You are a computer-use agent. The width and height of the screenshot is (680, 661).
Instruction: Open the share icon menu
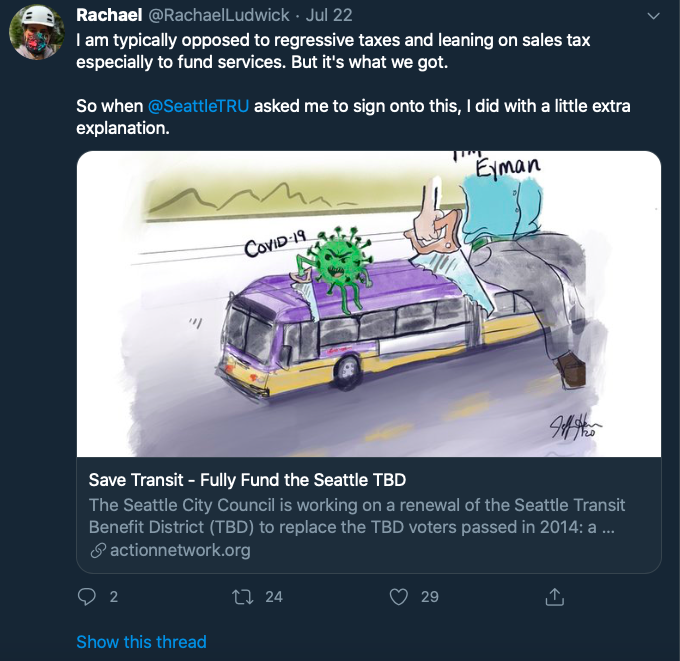[x=553, y=597]
